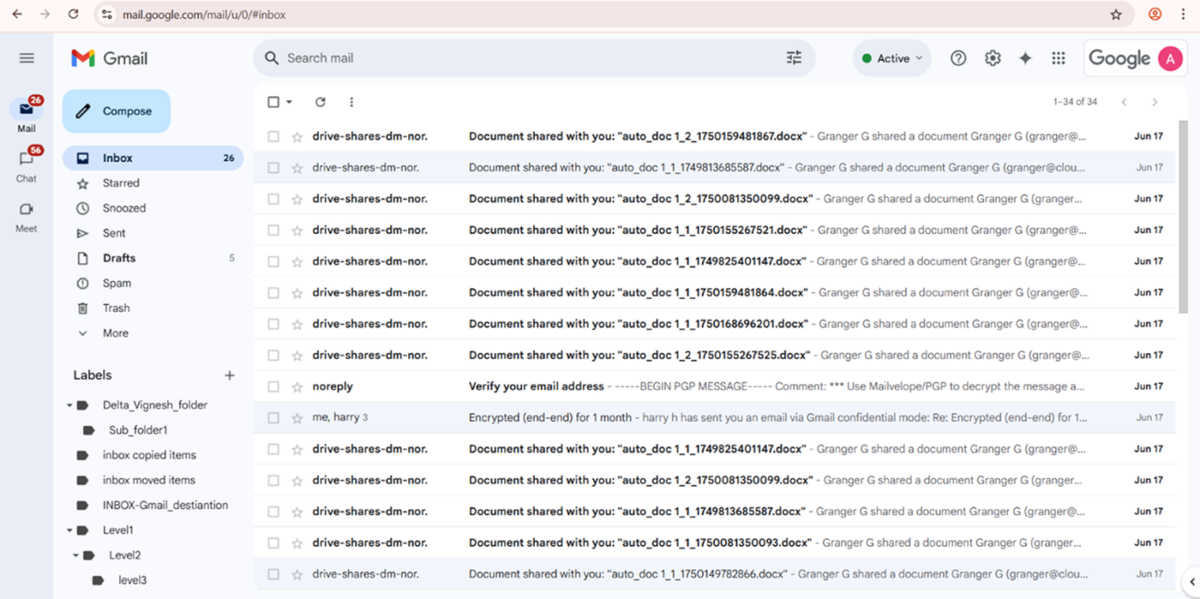Screen dimensions: 1200x599
Task: Tick the checkbox for the noreply email
Action: coord(273,387)
